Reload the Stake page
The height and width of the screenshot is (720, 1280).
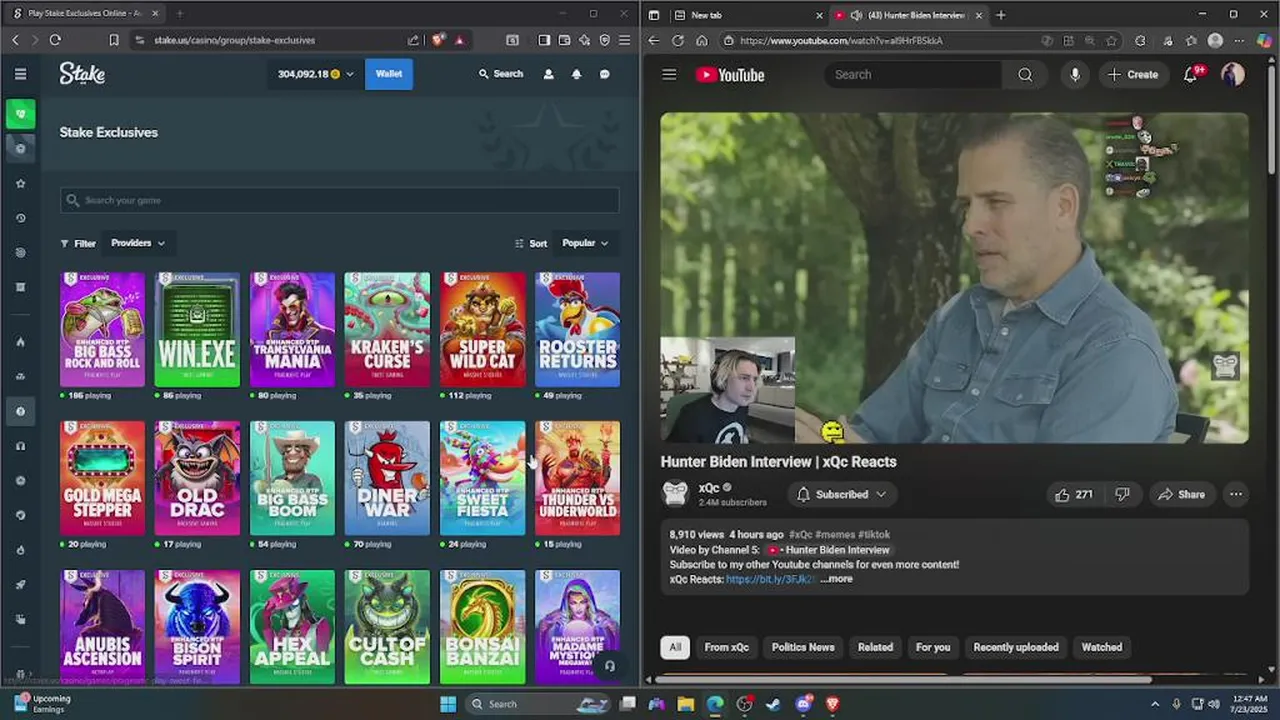pyautogui.click(x=55, y=40)
